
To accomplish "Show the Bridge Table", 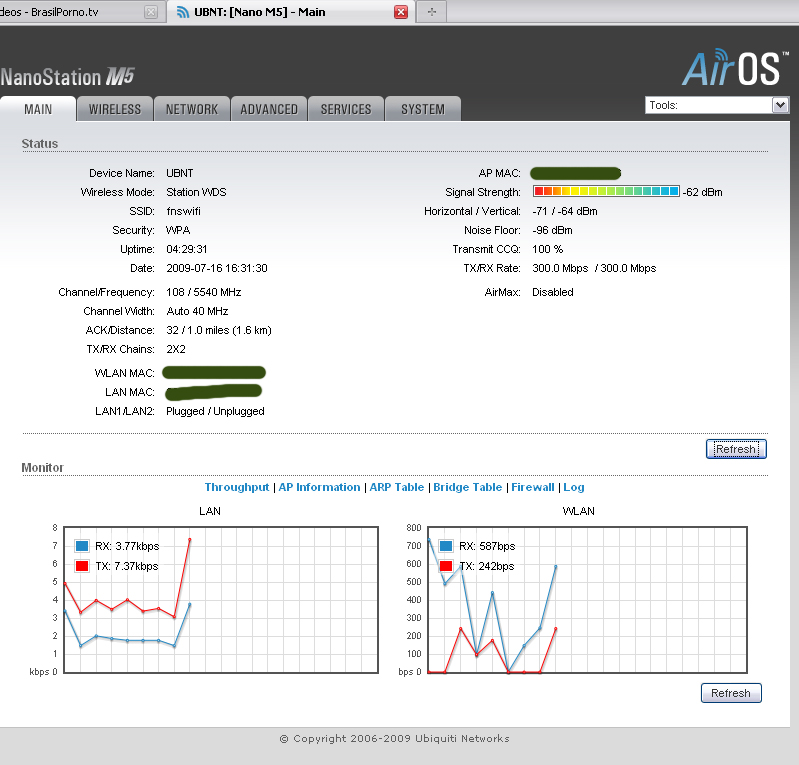I will [x=467, y=487].
